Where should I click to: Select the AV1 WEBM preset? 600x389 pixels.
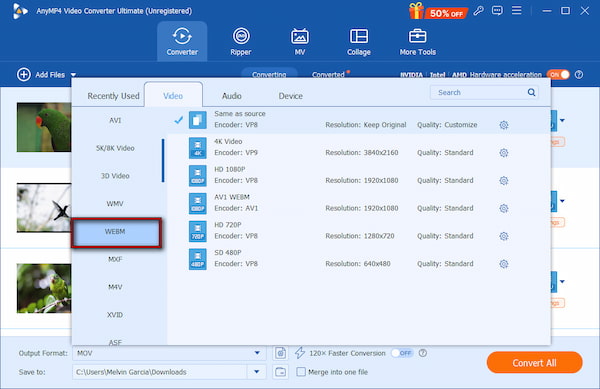(359, 203)
